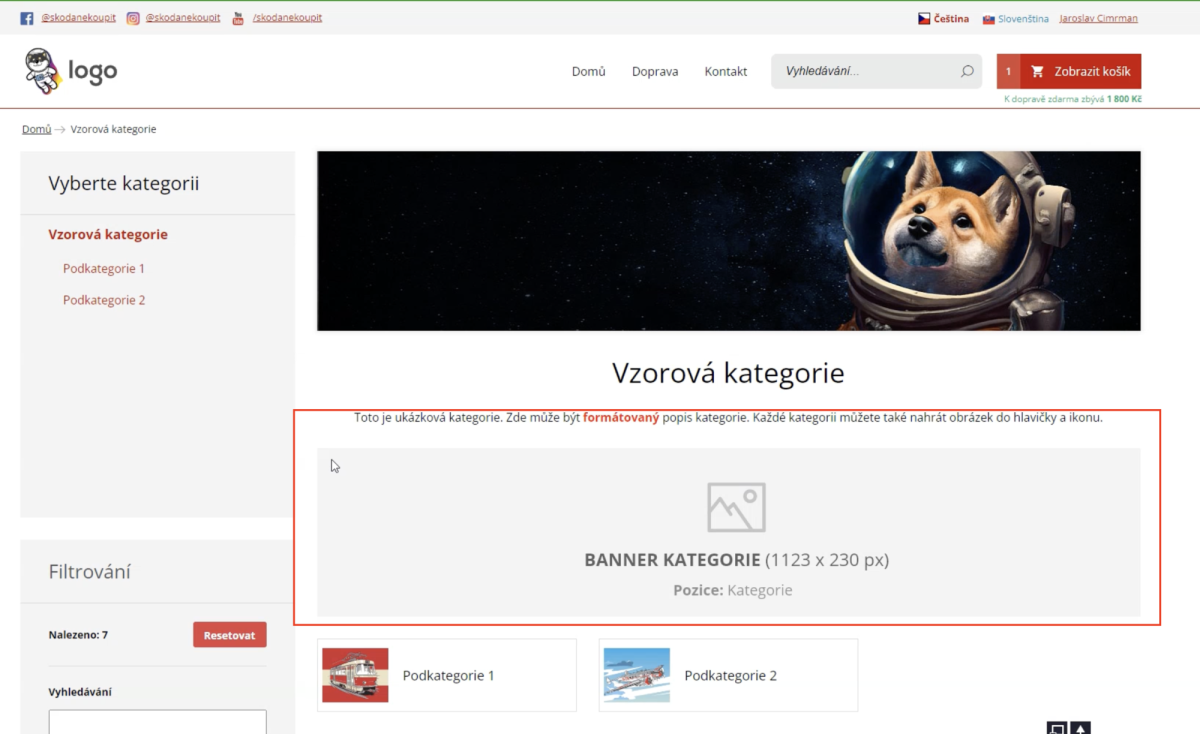Click the Slovak flag icon
Image resolution: width=1200 pixels, height=734 pixels.
click(988, 18)
